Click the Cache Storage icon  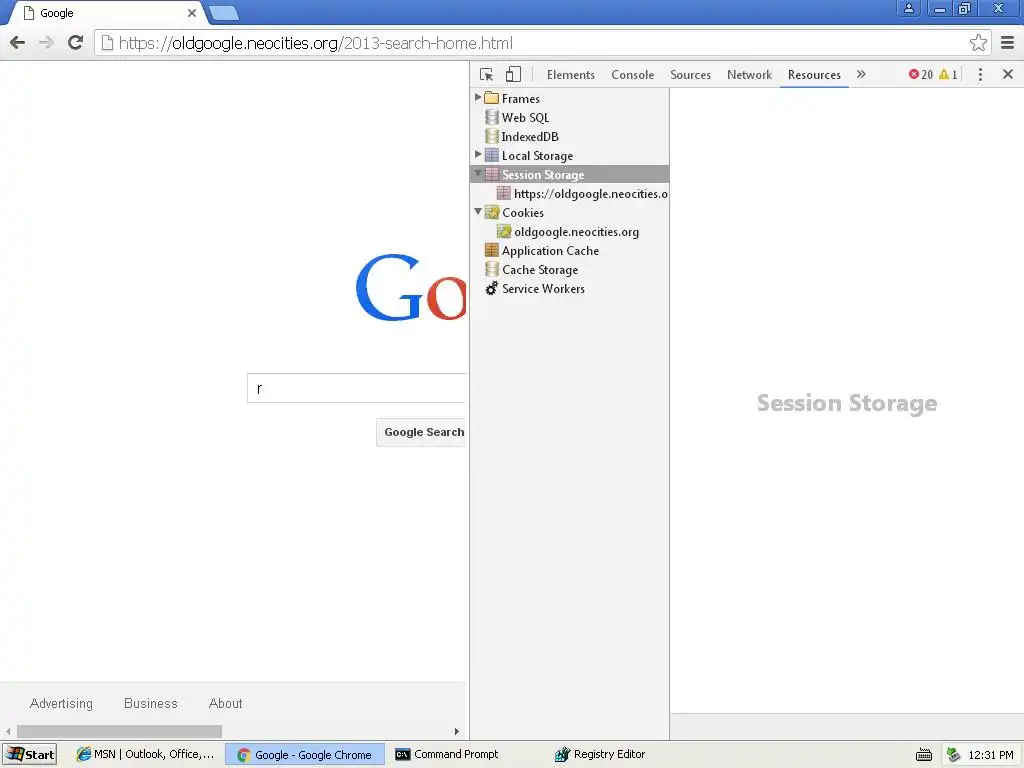tap(492, 269)
